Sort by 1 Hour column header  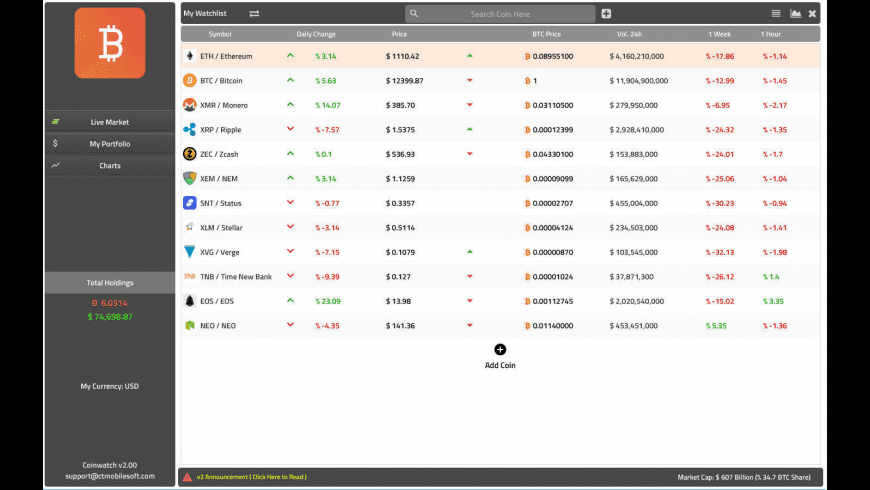point(771,34)
